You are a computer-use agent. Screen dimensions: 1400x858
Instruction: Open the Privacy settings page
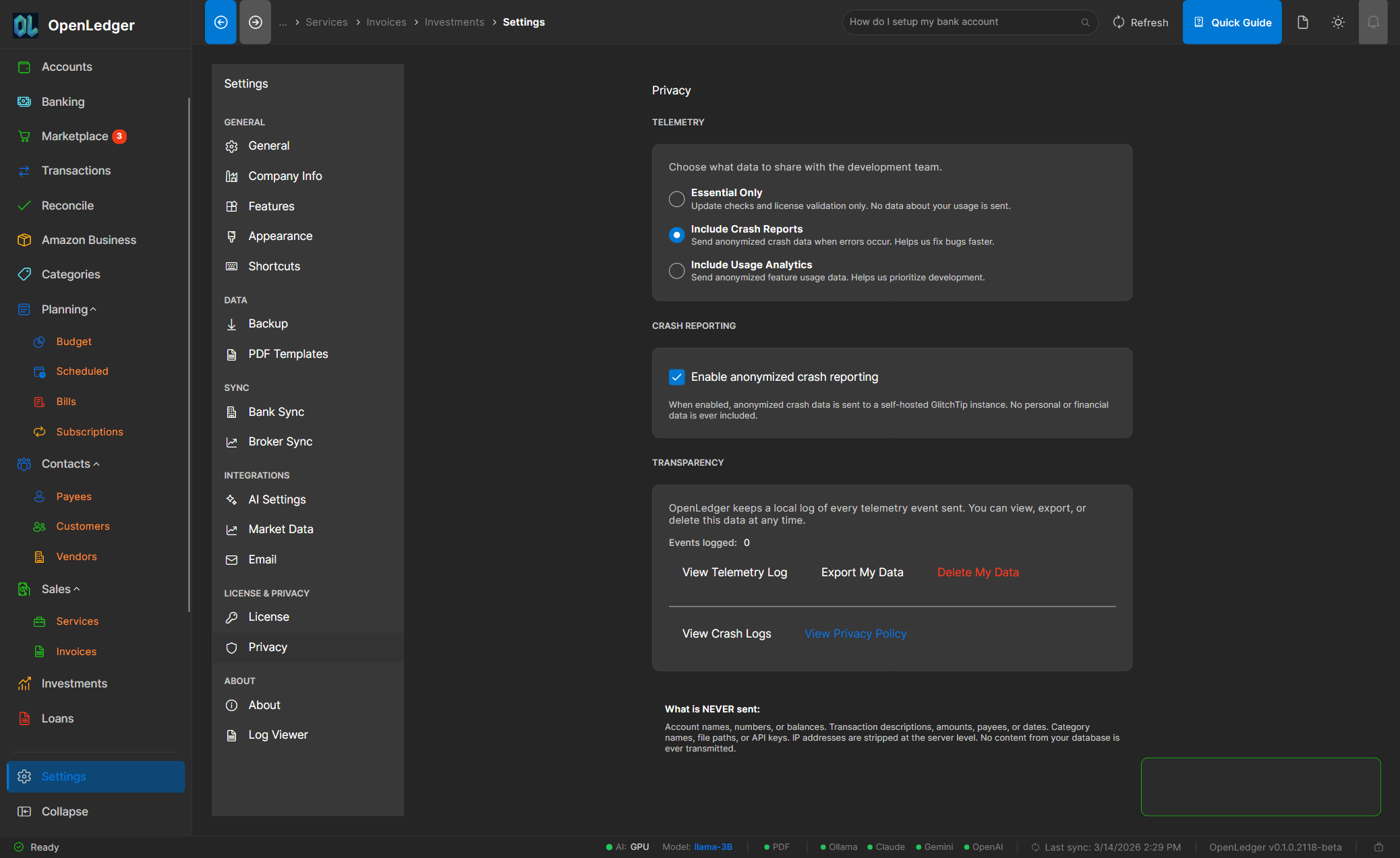[267, 647]
